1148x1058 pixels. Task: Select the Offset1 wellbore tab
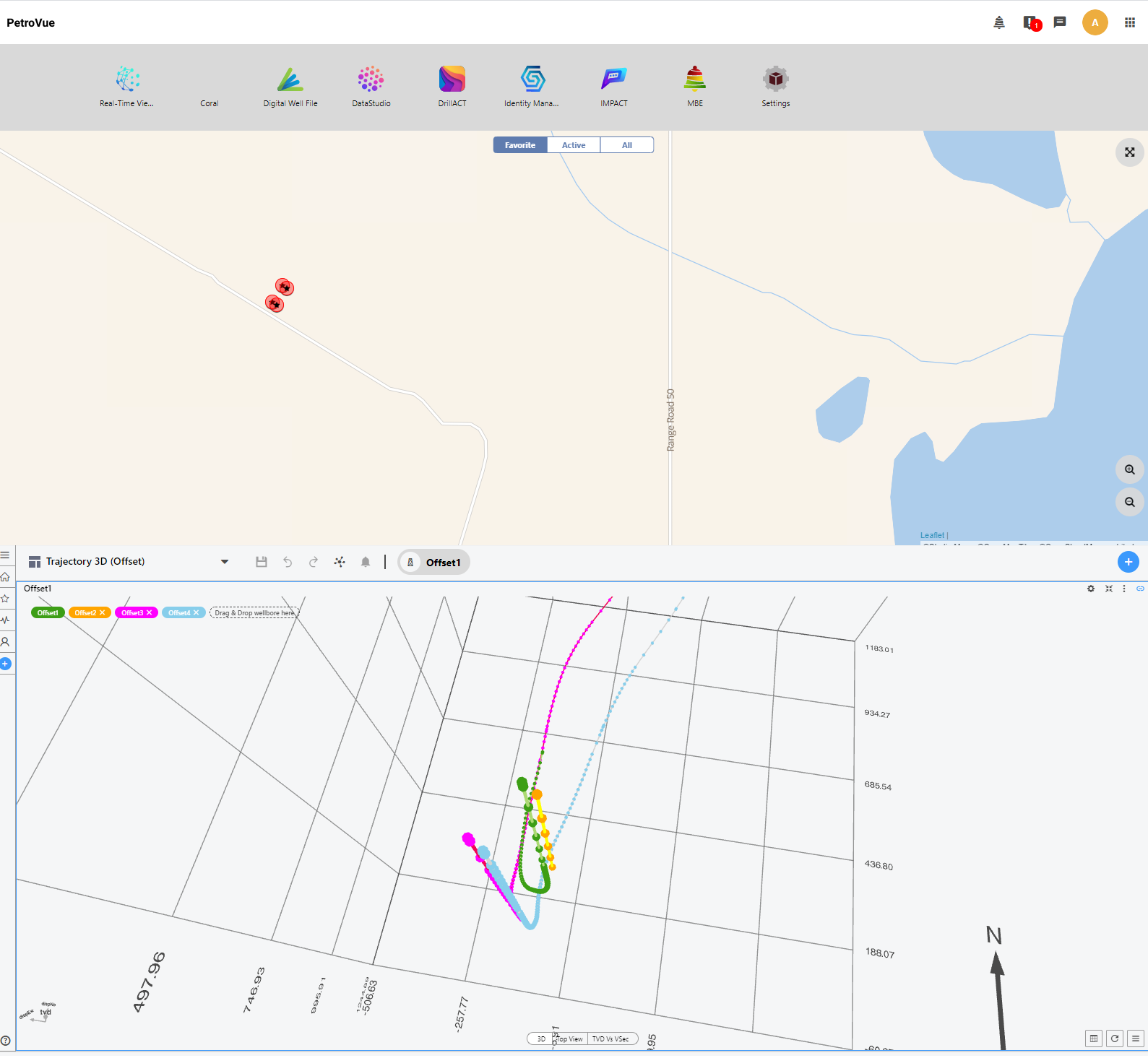(434, 563)
